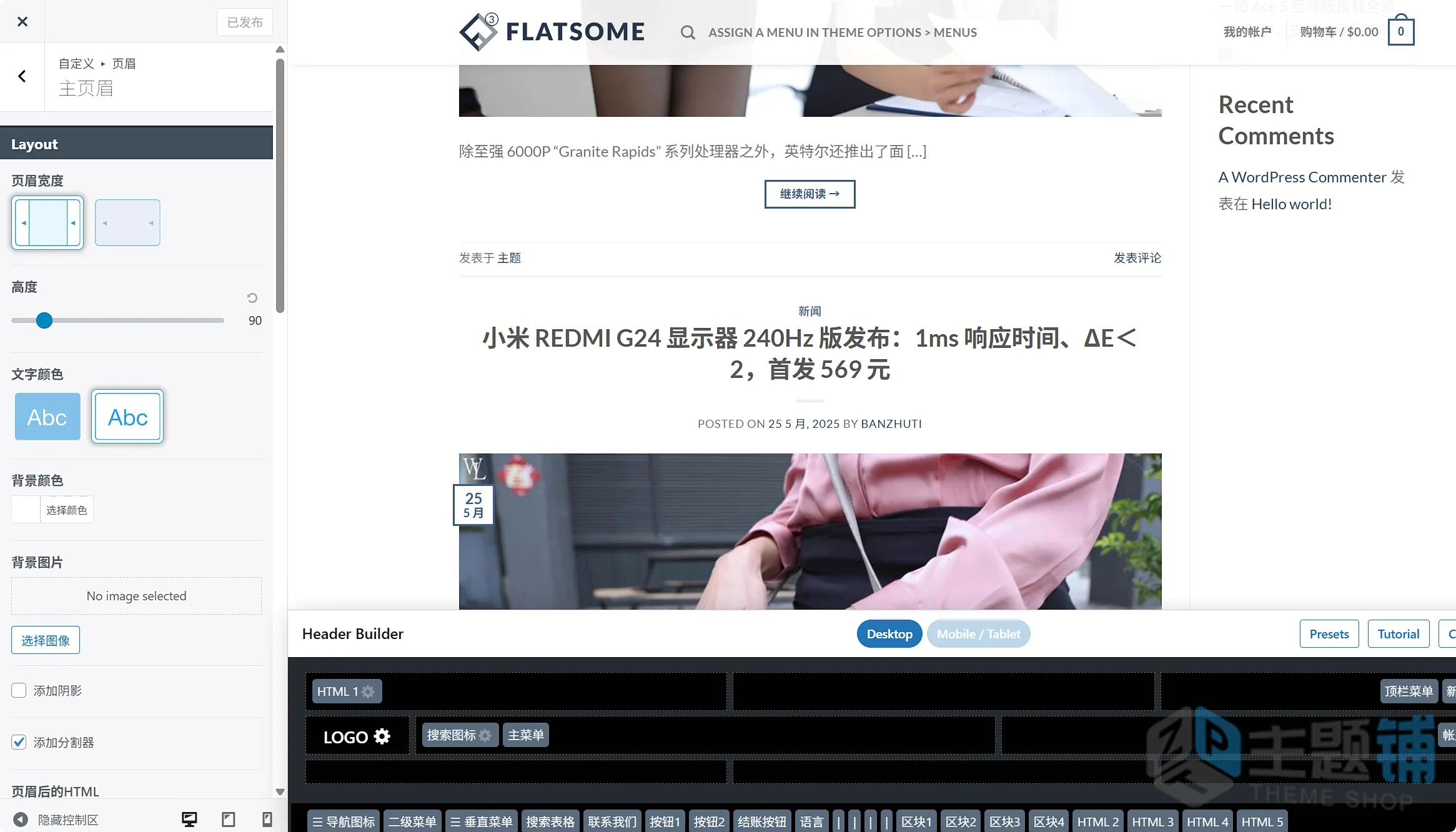The image size is (1456, 832).
Task: Choose the light Abc text color option
Action: click(x=47, y=417)
